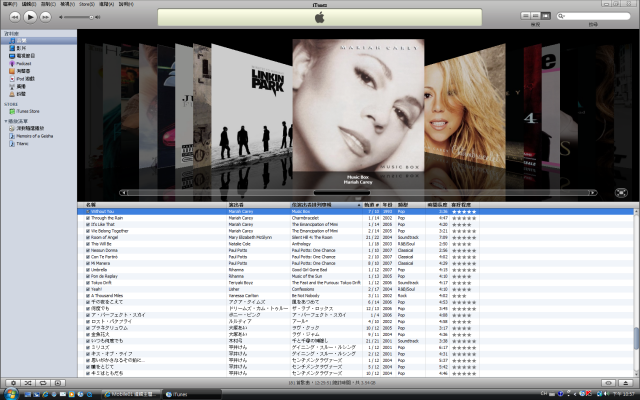This screenshot has width=640, height=400.
Task: Uncheck the Through the Rain song checkbox
Action: point(88,218)
